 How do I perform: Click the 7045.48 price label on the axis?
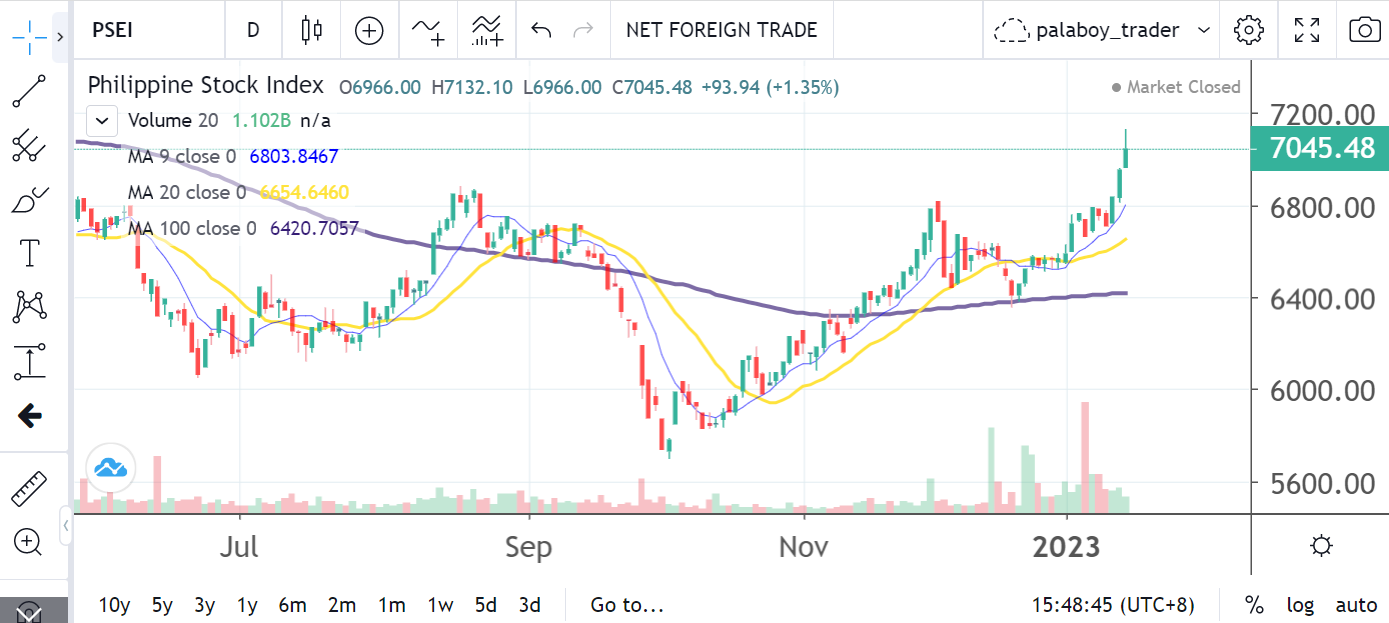point(1318,148)
